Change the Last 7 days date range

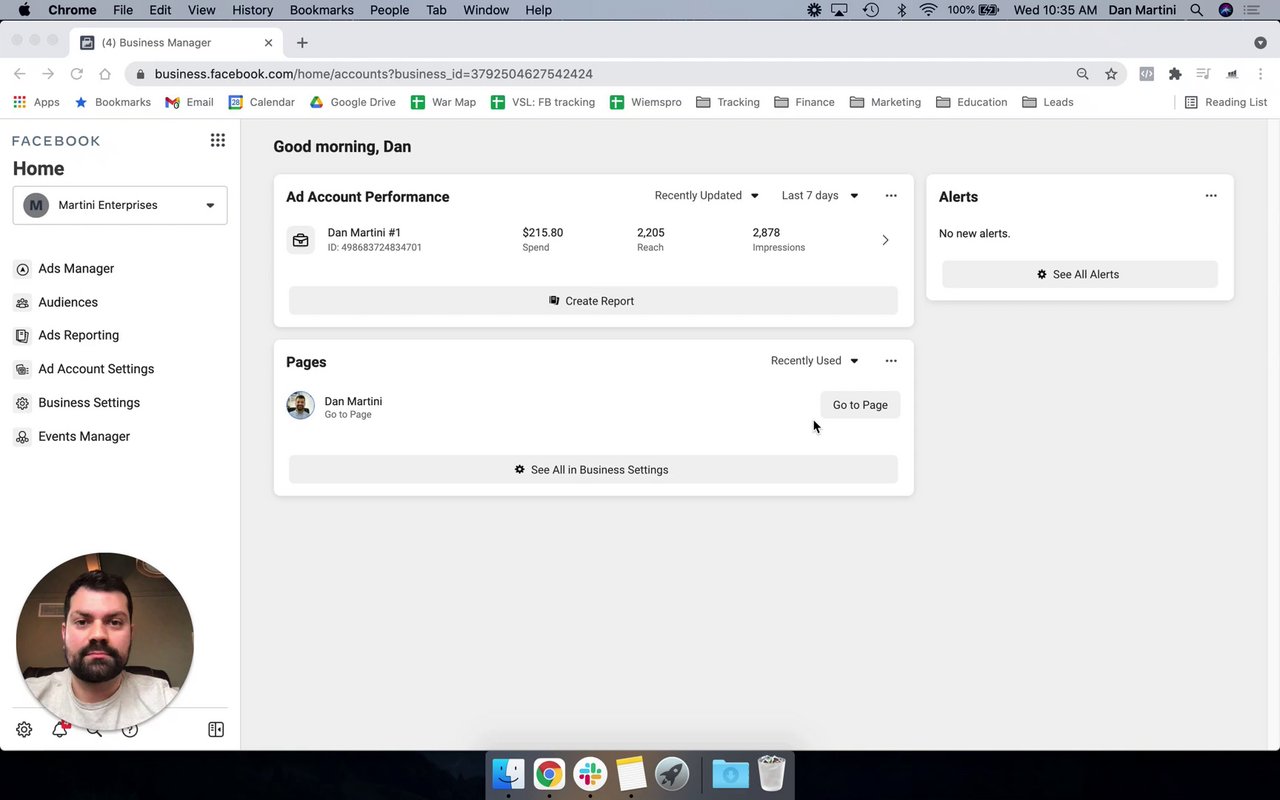pyautogui.click(x=820, y=196)
